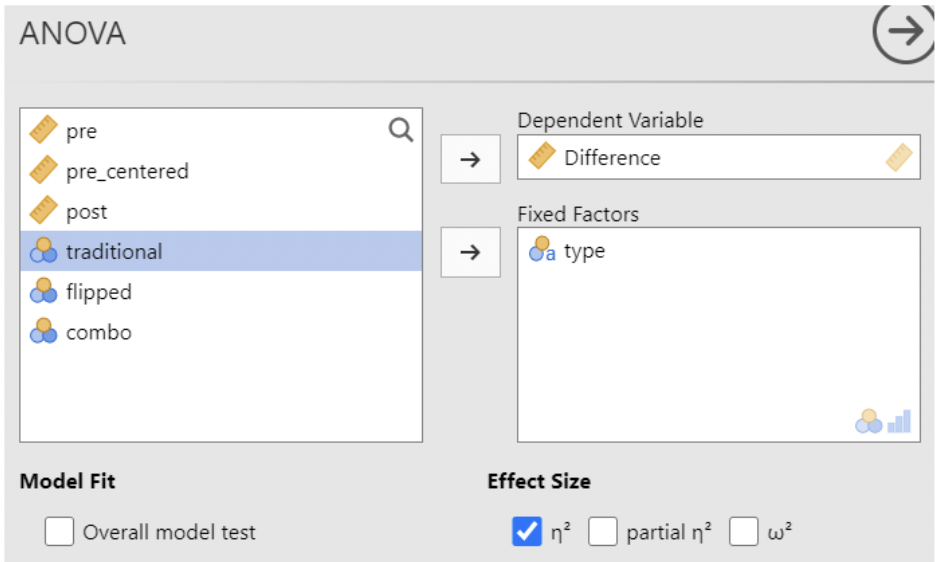Click the nominal icon beside flipped
940x562 pixels.
point(43,292)
